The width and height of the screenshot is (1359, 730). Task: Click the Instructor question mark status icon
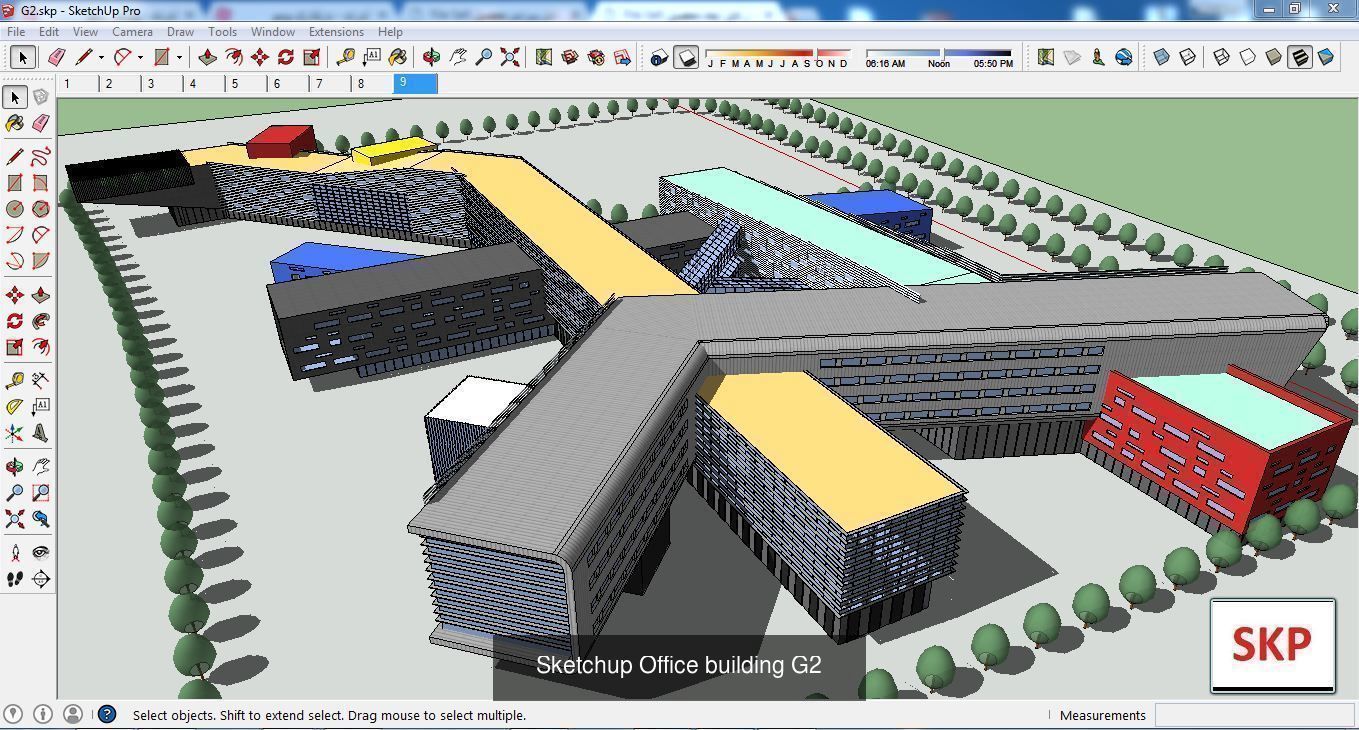click(x=107, y=714)
